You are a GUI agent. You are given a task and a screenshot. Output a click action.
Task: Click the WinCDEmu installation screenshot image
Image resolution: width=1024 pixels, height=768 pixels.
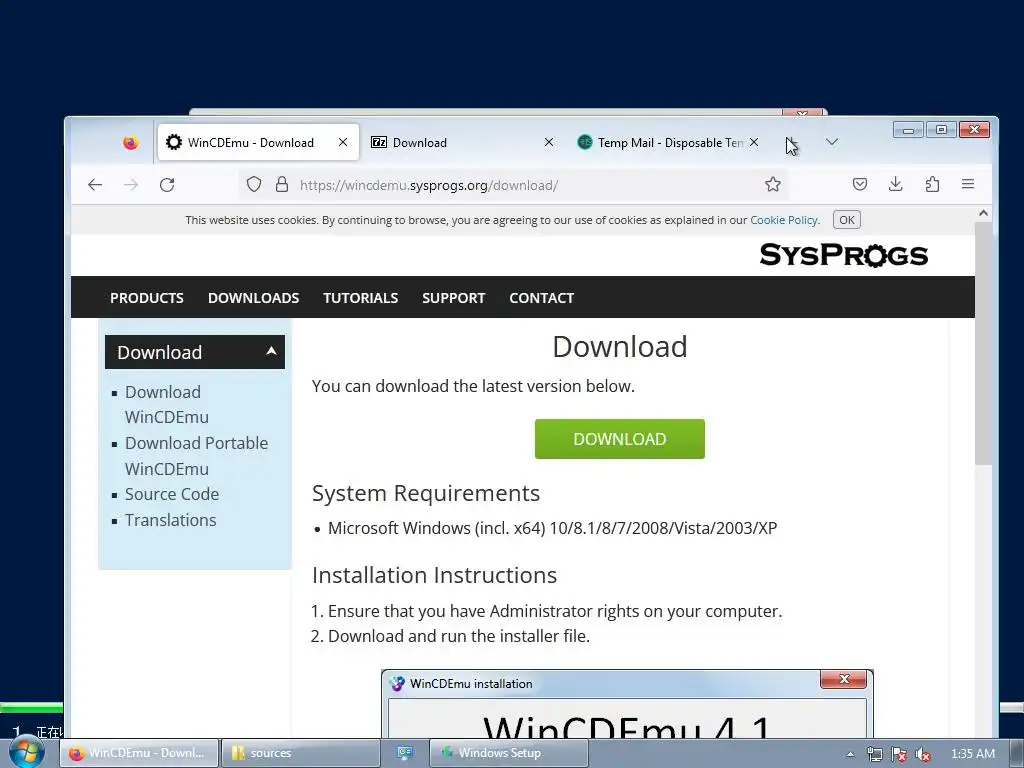[x=627, y=704]
